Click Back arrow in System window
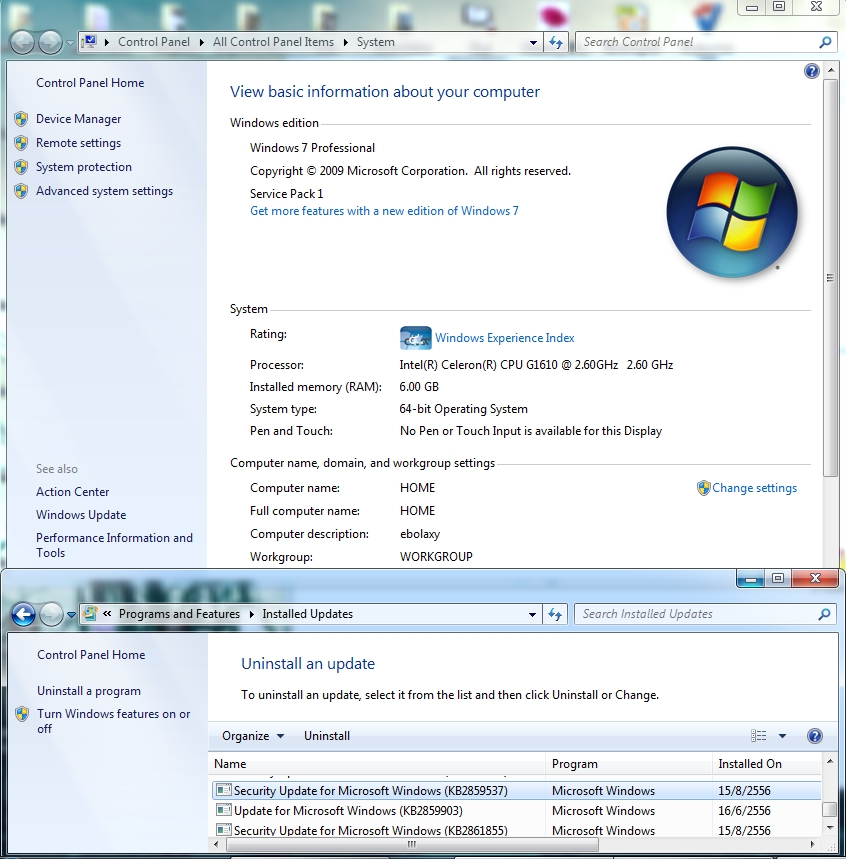The width and height of the screenshot is (846, 859). tap(22, 42)
